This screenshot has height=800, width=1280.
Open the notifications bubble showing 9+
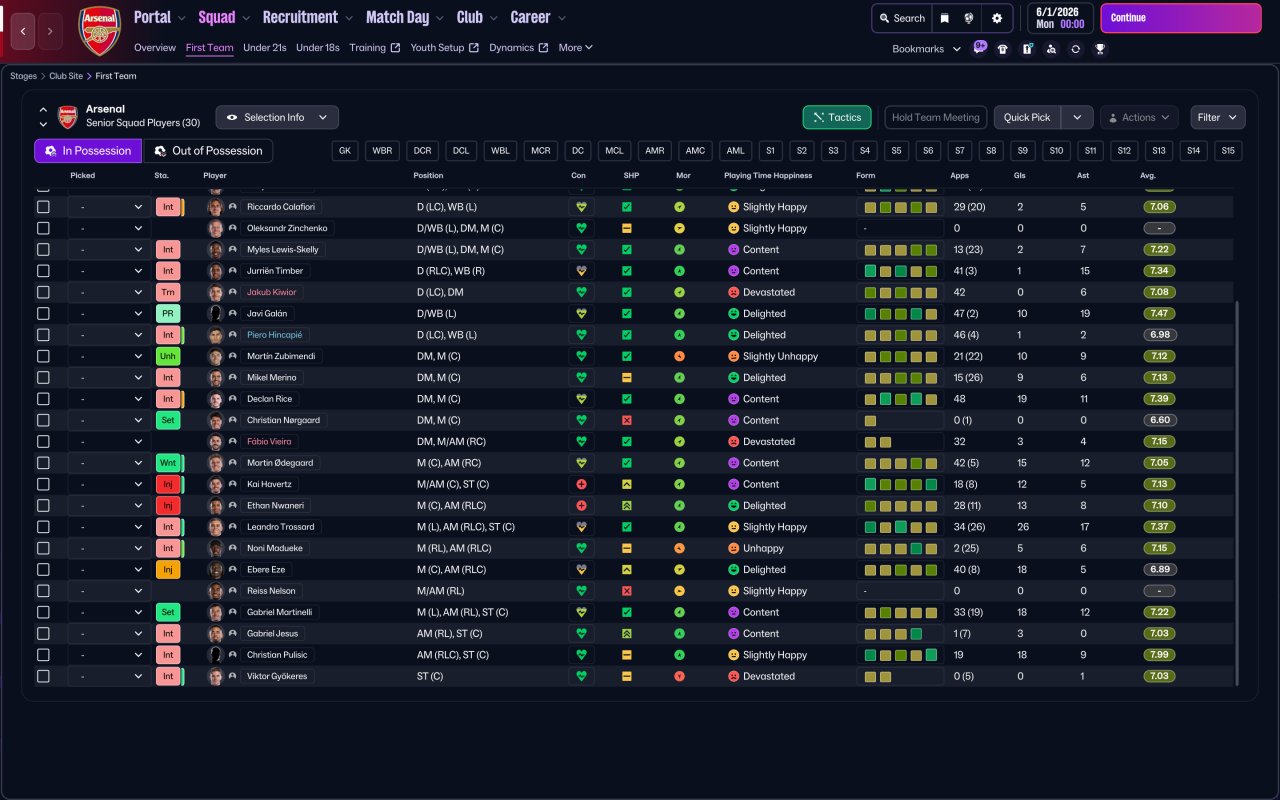coord(979,47)
